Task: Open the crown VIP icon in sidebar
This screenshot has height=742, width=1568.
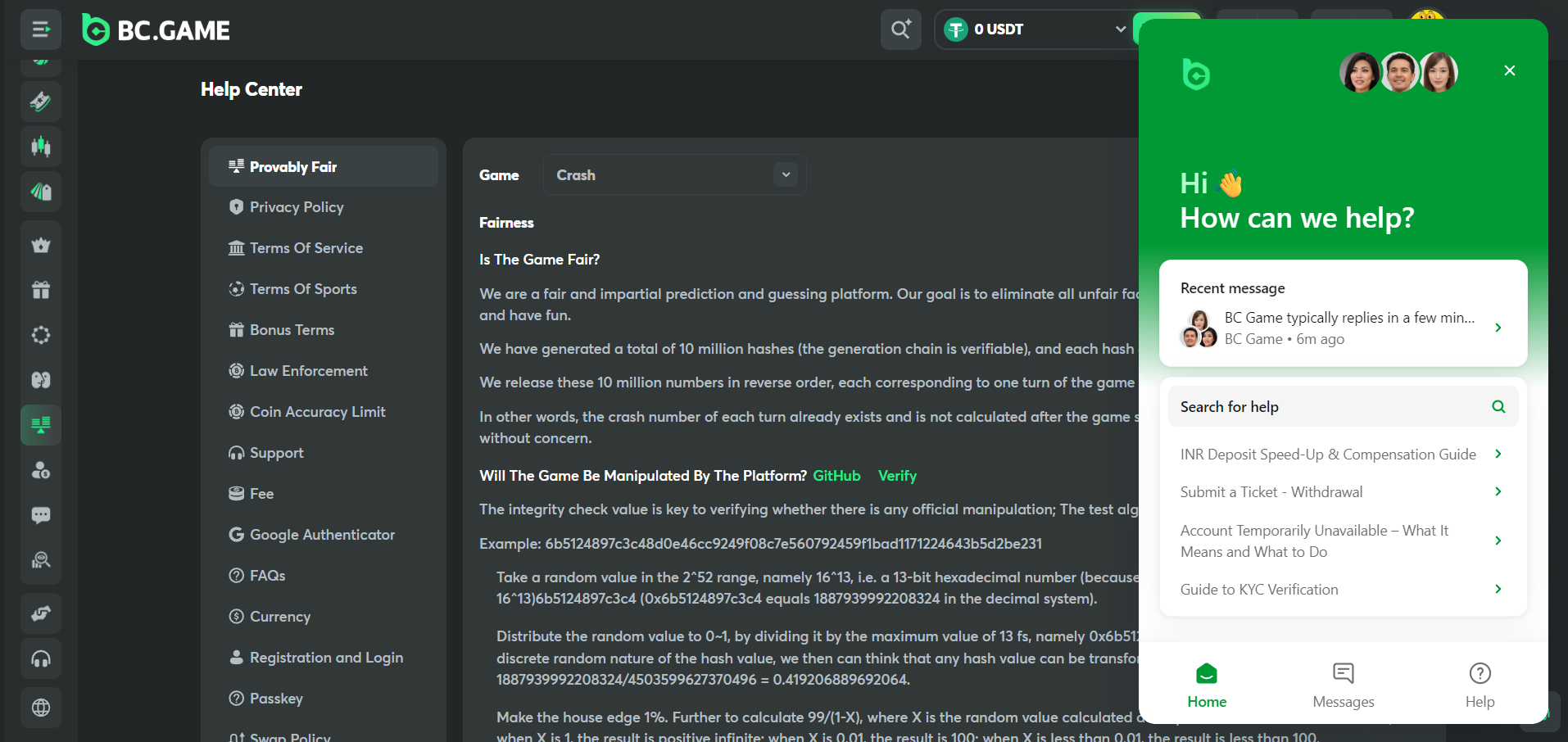Action: 41,245
